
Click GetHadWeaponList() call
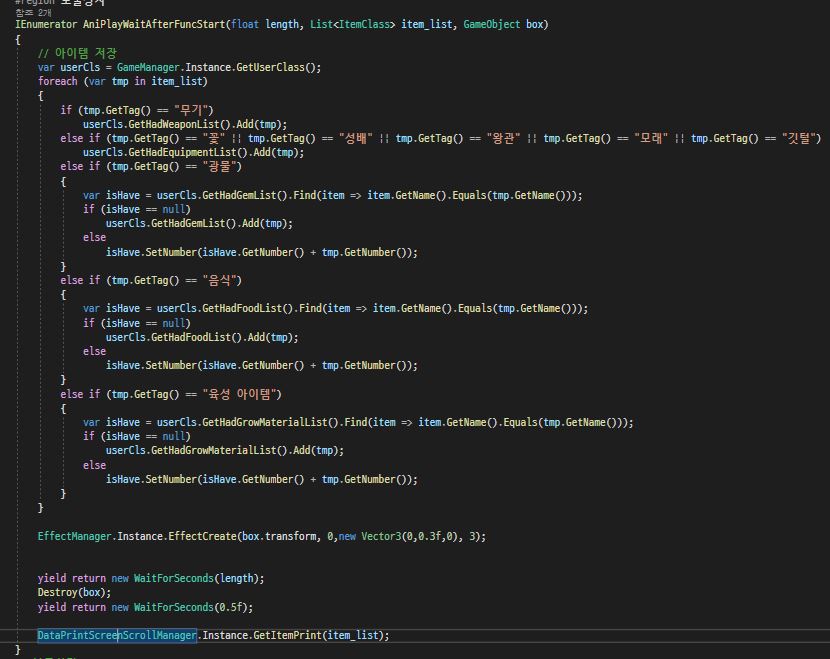point(179,124)
